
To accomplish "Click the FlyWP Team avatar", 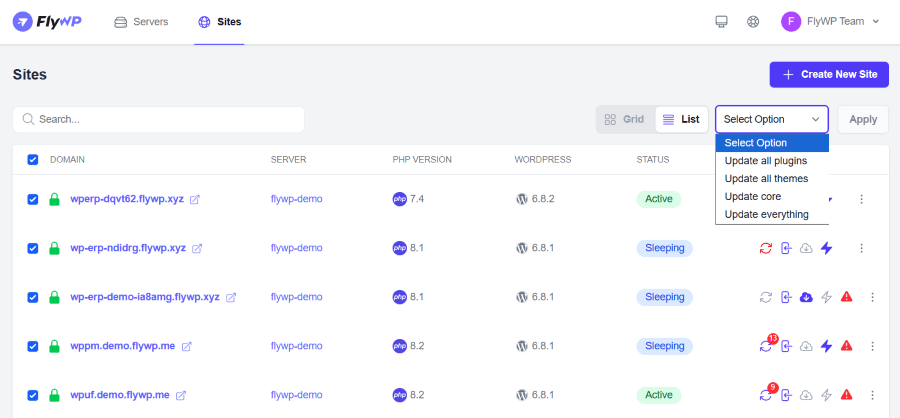I will [x=791, y=22].
